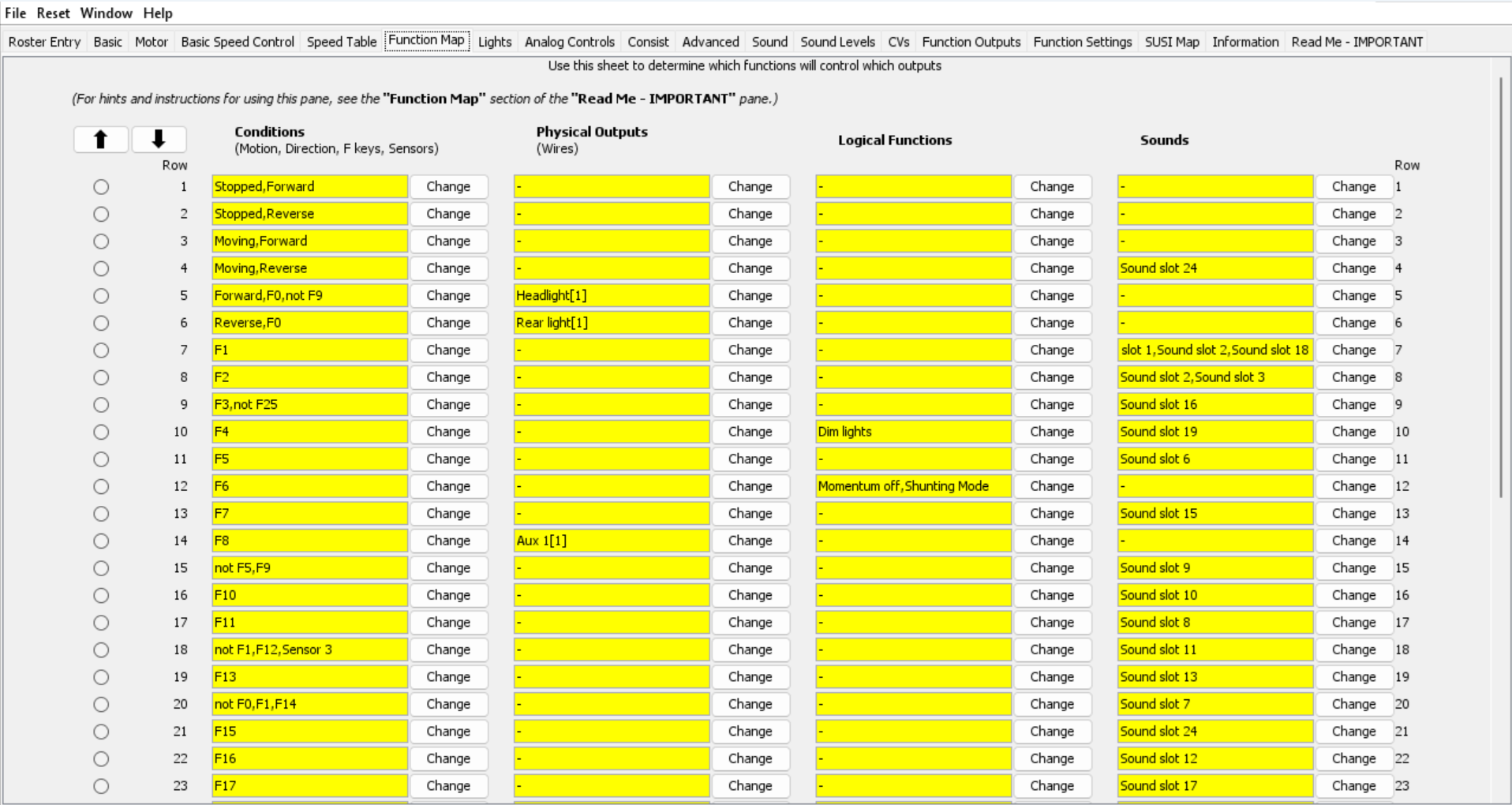
Task: Change sounds for row 7
Action: coord(1353,350)
